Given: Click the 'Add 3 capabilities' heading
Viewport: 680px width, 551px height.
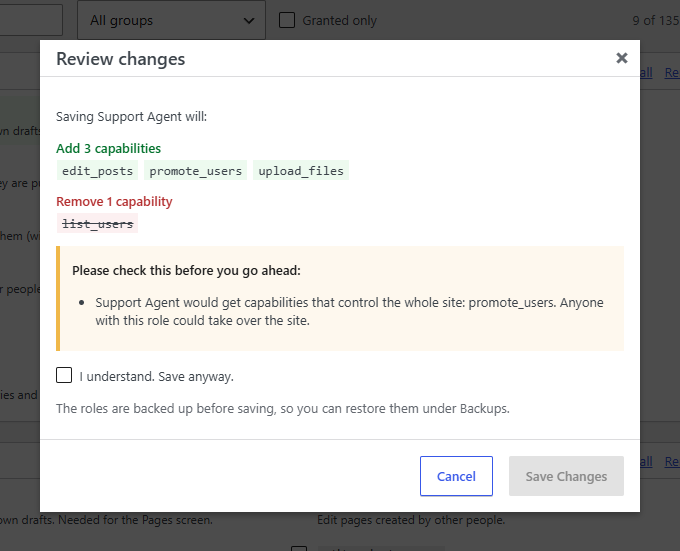Looking at the screenshot, I should (x=108, y=148).
